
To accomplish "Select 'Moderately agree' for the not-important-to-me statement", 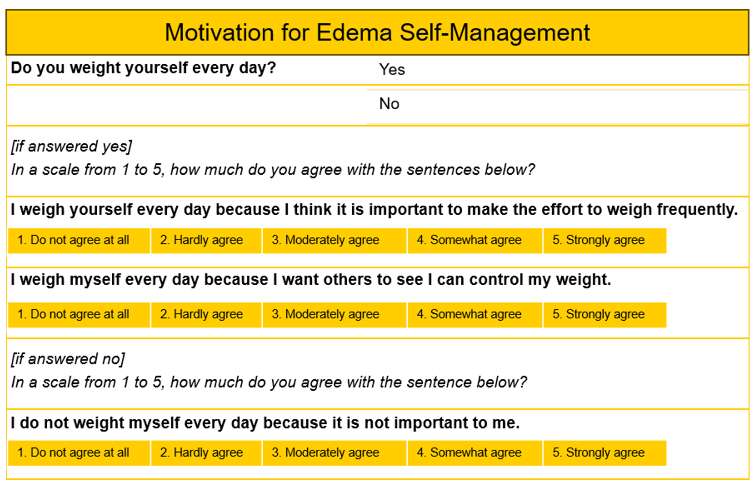I will click(x=334, y=453).
